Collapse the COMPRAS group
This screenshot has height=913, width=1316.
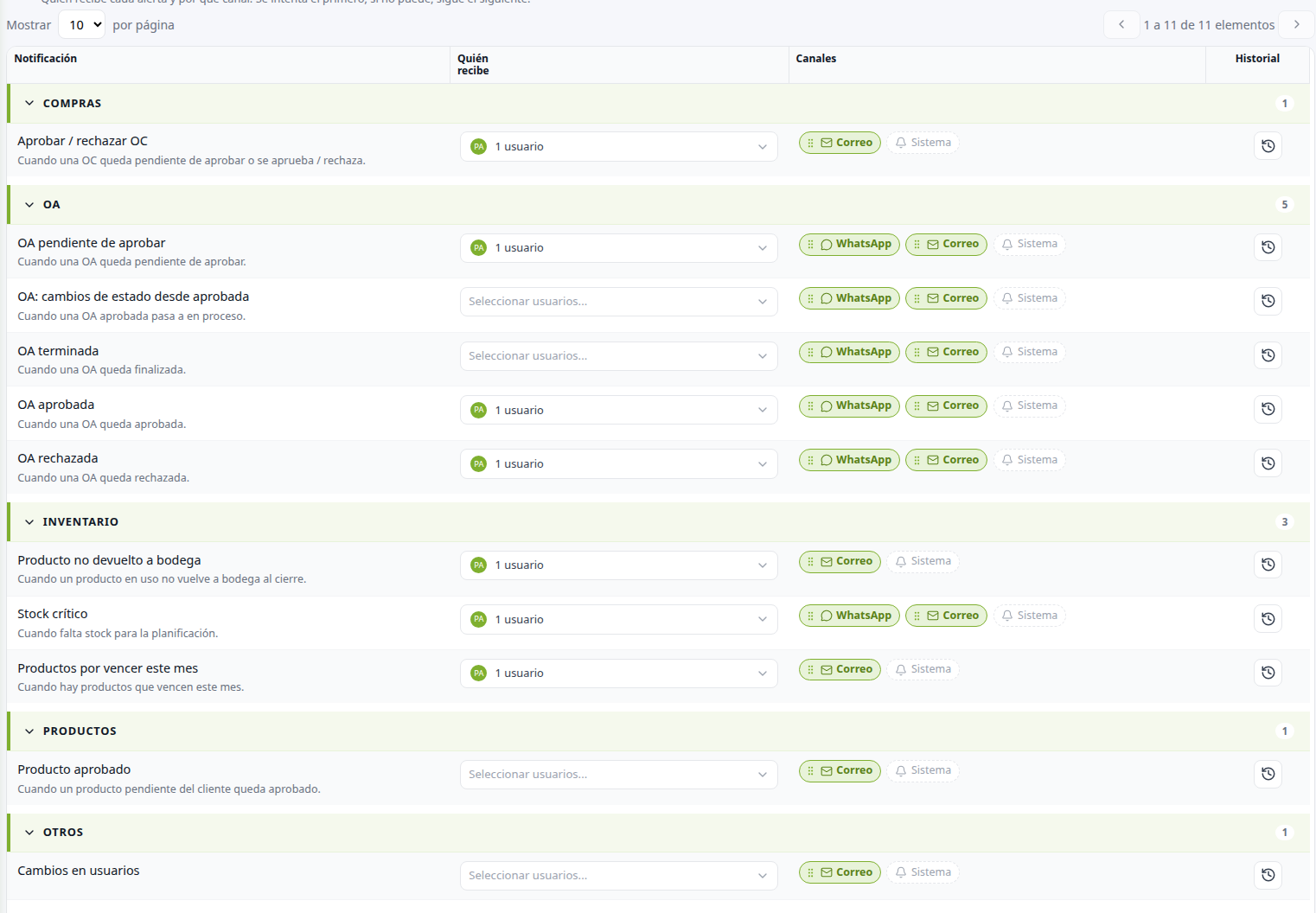pyautogui.click(x=29, y=104)
